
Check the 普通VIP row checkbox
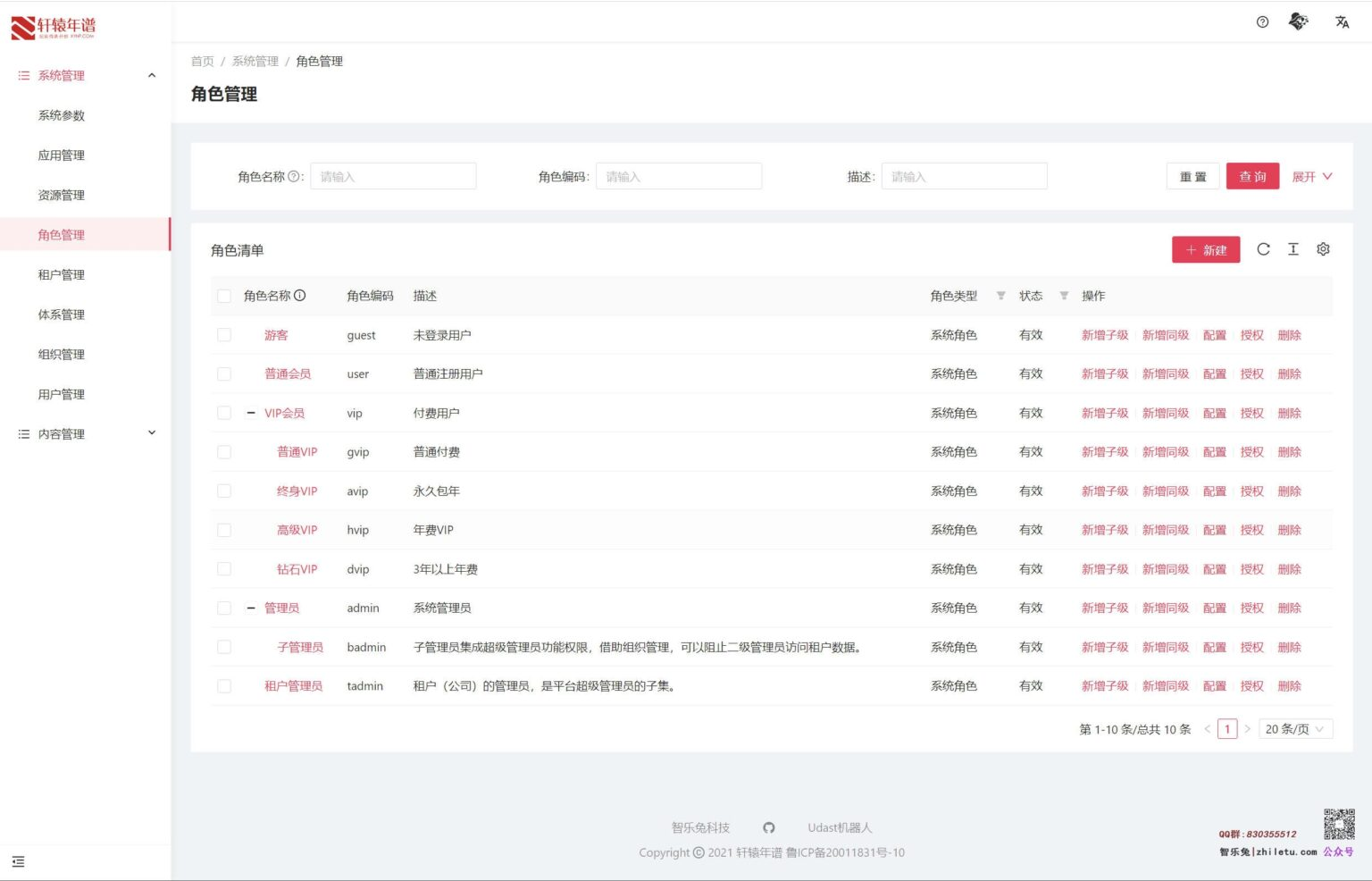click(224, 452)
